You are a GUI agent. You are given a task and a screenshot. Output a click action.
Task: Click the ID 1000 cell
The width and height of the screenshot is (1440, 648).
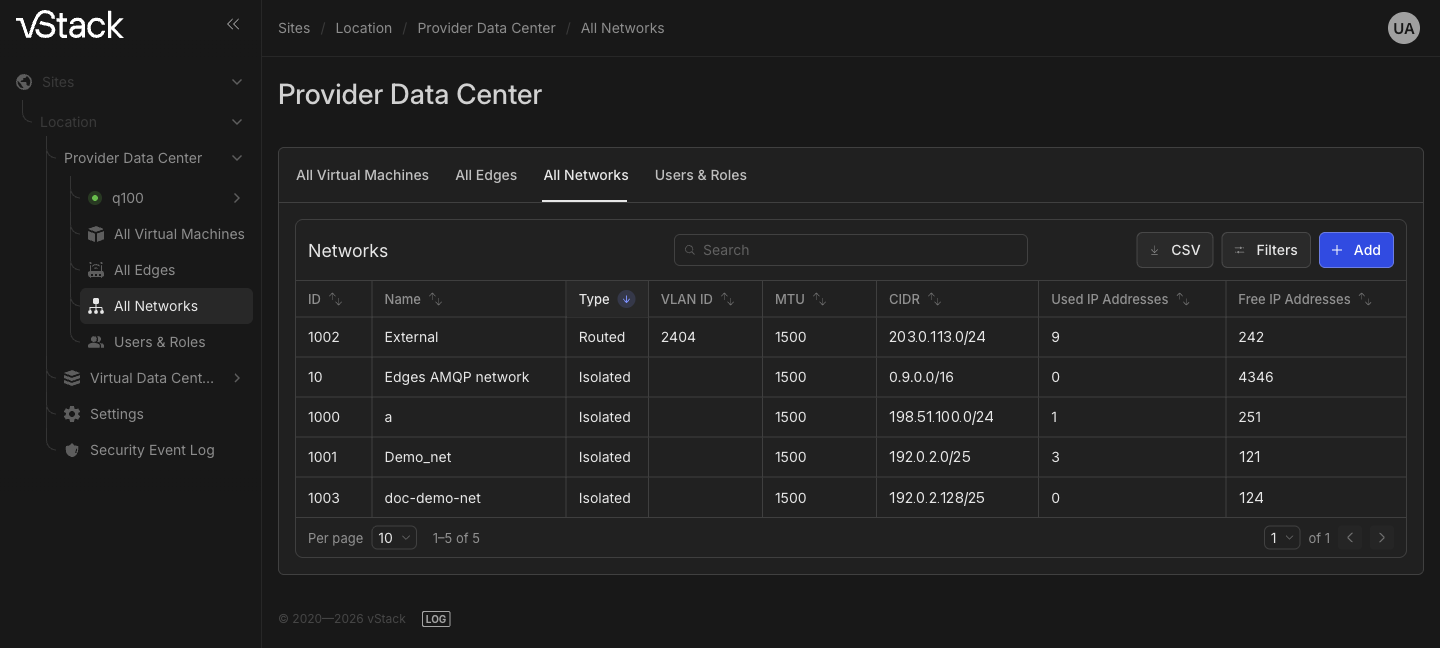tap(324, 417)
